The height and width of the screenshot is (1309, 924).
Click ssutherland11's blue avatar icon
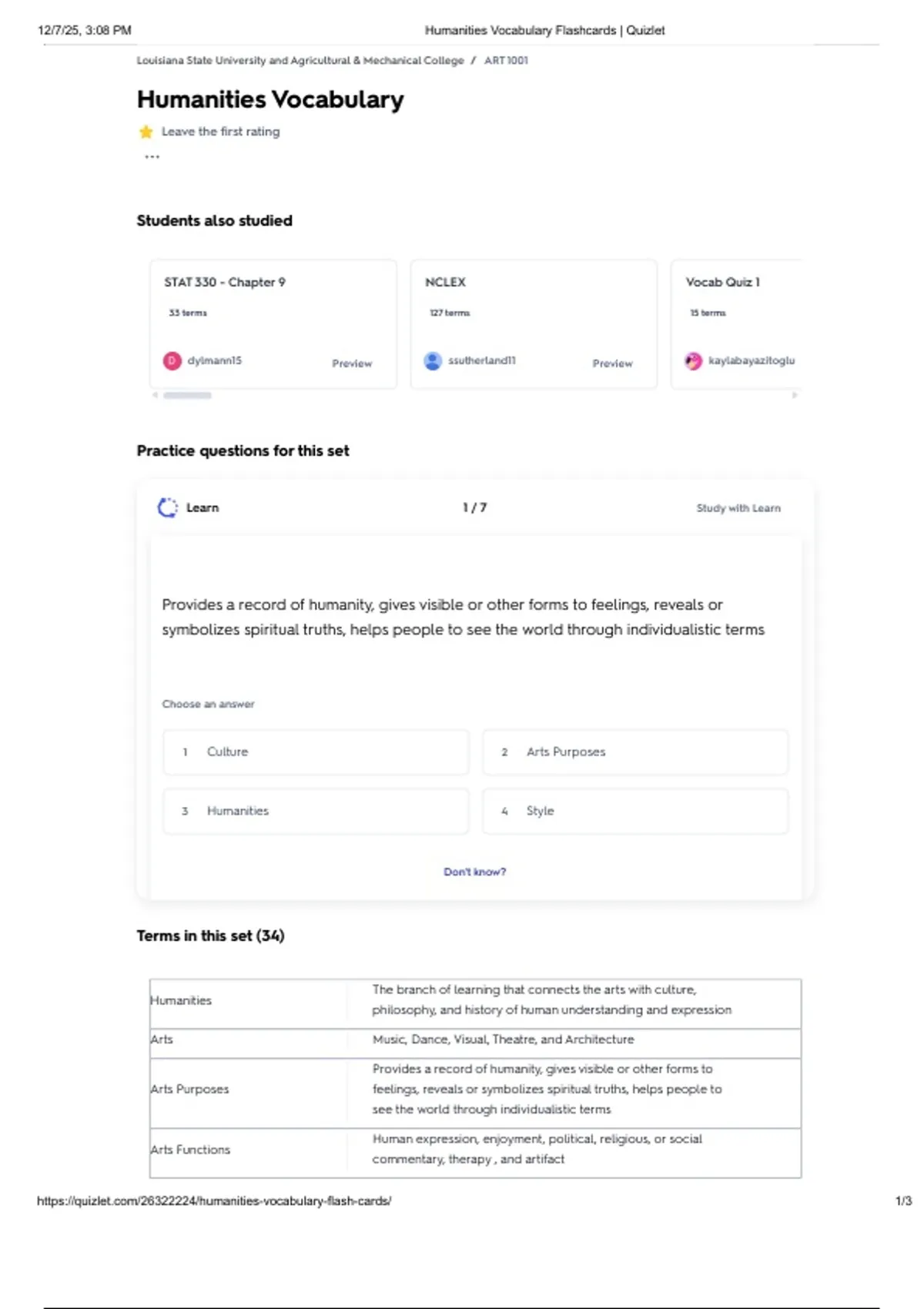click(433, 360)
